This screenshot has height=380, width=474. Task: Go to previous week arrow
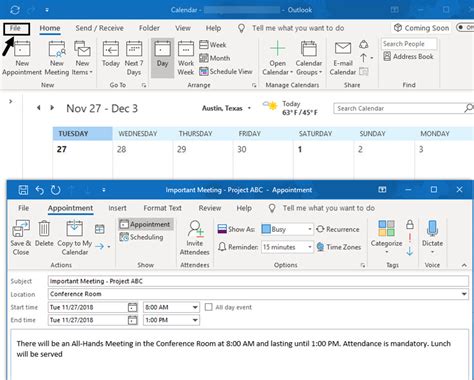(39, 108)
